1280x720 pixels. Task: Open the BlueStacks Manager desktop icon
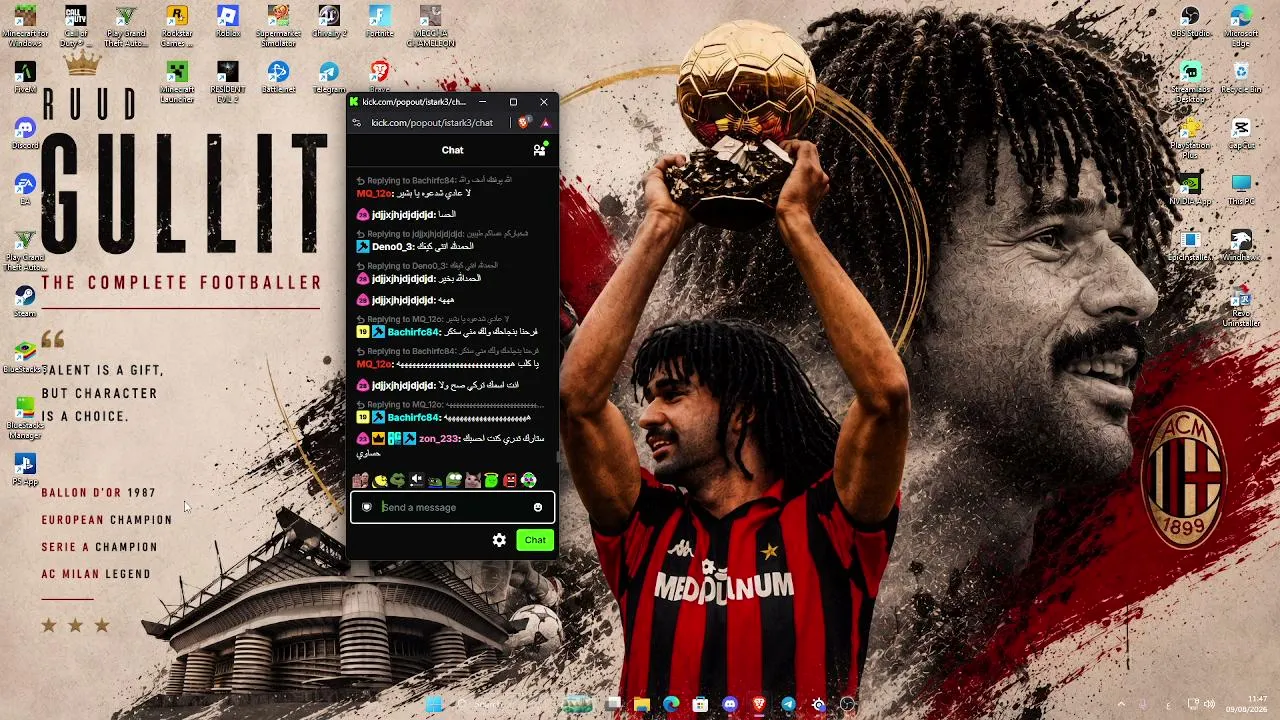click(x=25, y=418)
